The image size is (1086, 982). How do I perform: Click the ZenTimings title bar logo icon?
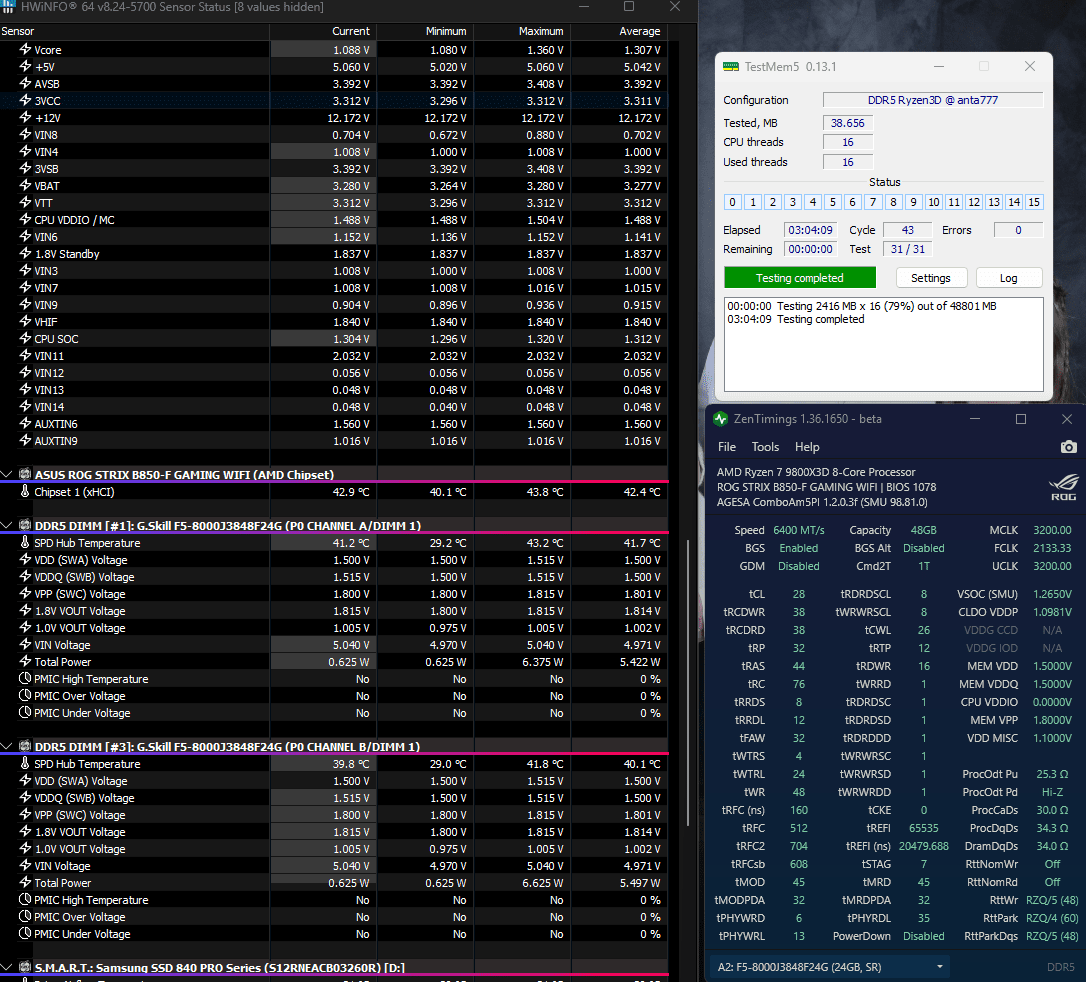click(720, 419)
